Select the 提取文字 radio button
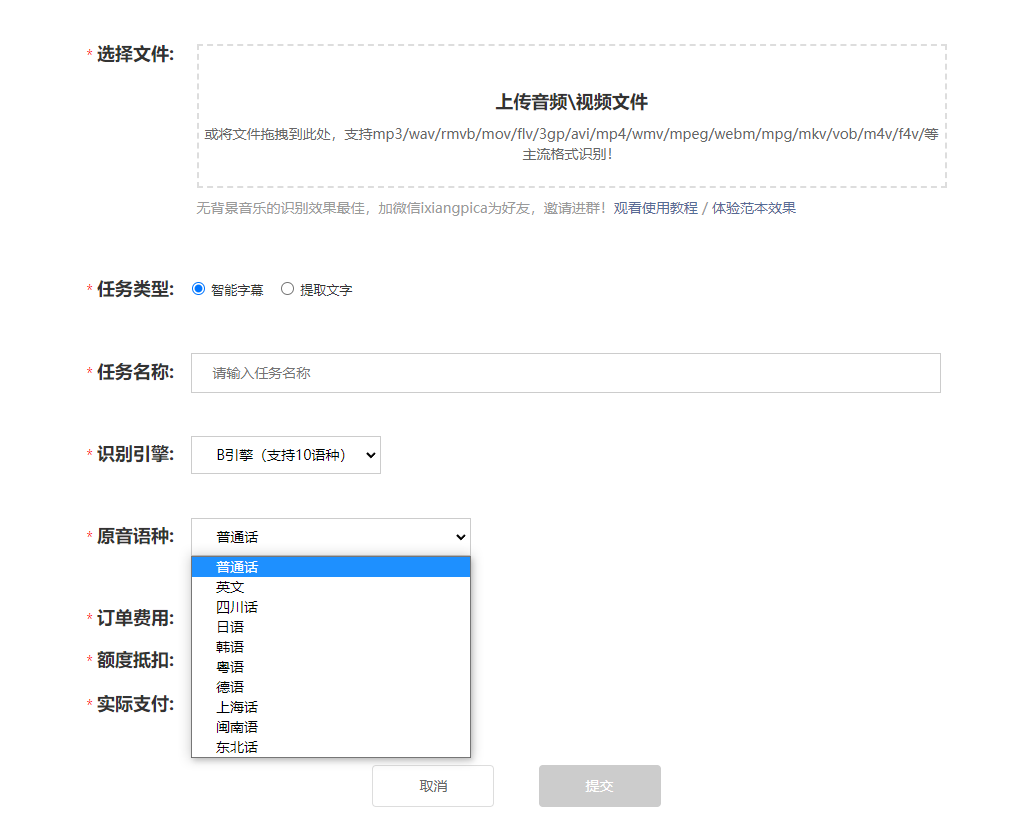The image size is (1034, 832). (x=288, y=289)
